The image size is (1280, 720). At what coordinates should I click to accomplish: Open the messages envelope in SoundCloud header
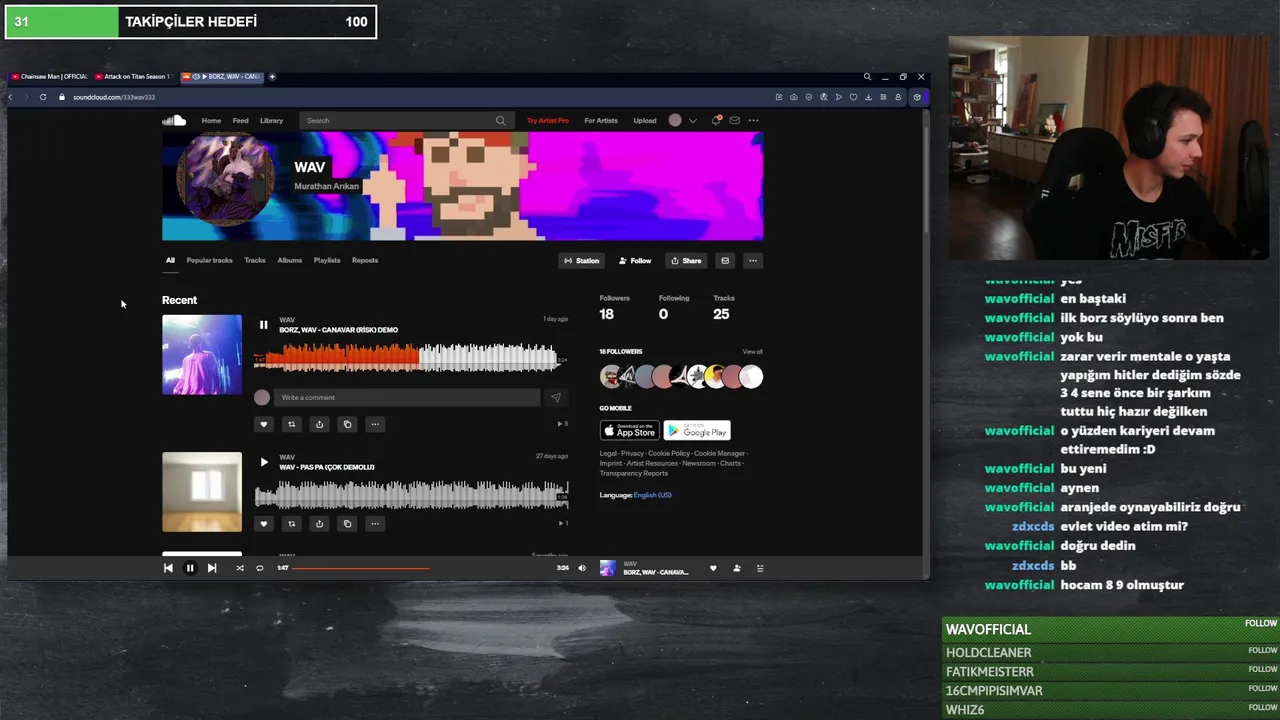(734, 120)
